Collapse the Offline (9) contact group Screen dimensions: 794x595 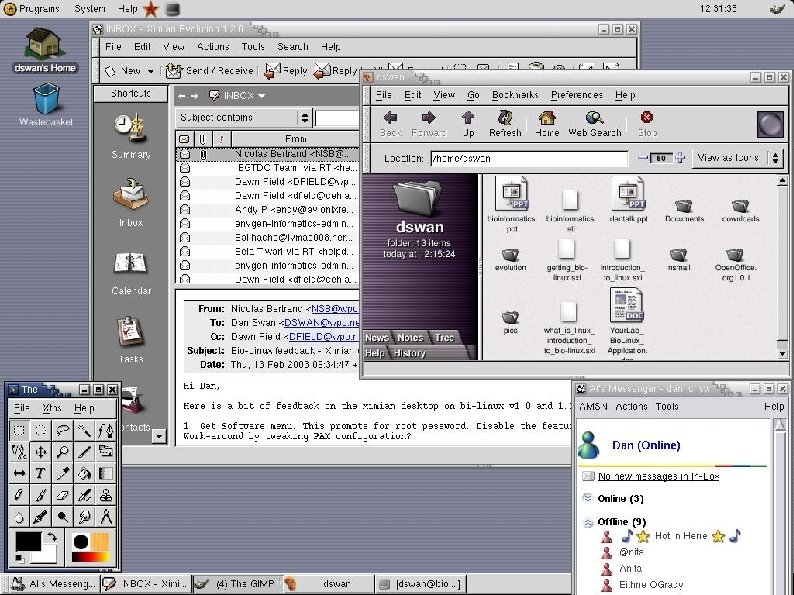click(588, 522)
